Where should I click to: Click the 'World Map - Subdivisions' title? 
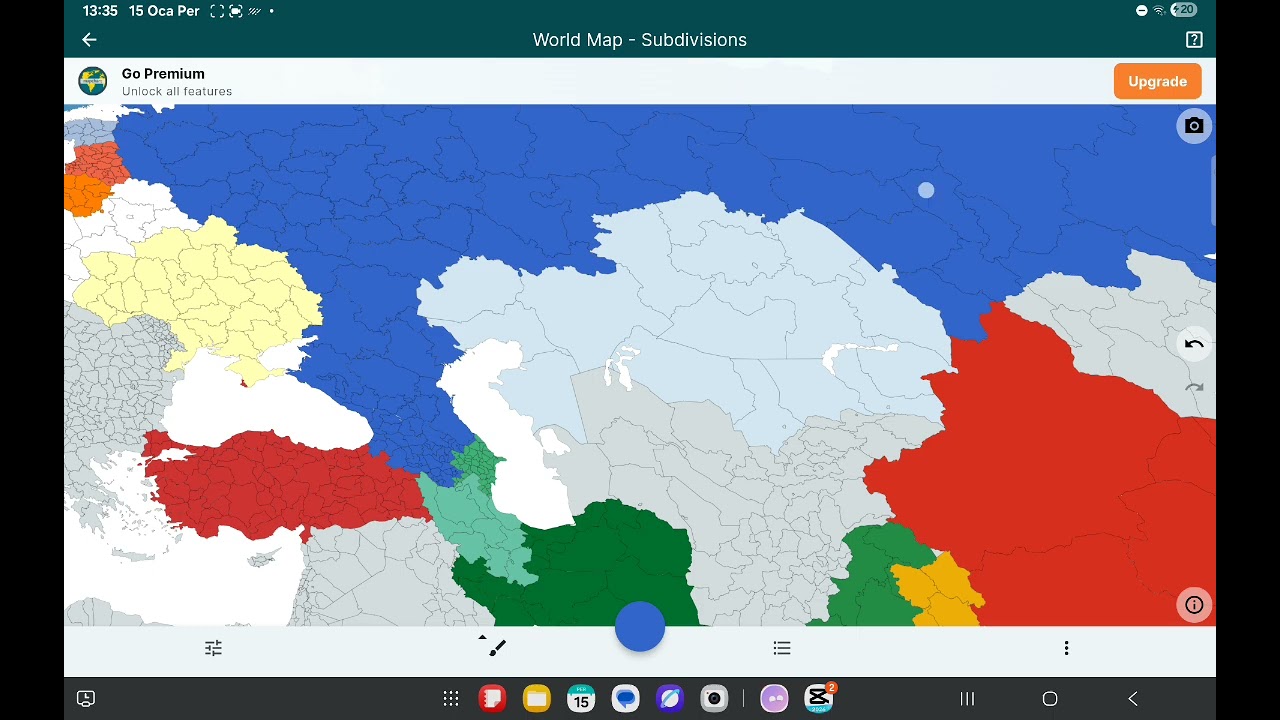(640, 40)
